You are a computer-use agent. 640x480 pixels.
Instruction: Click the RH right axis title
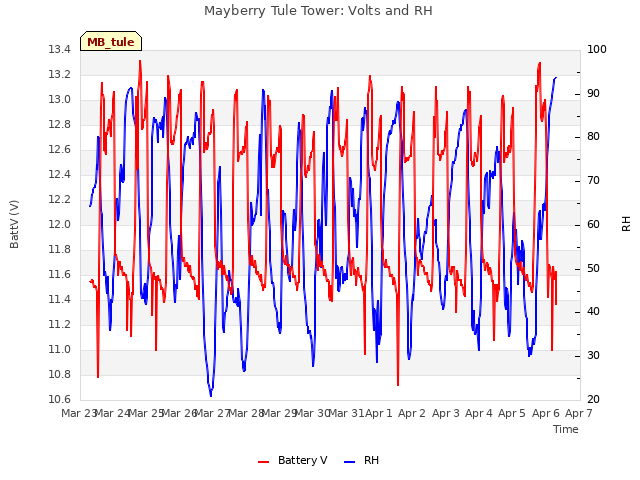point(626,224)
